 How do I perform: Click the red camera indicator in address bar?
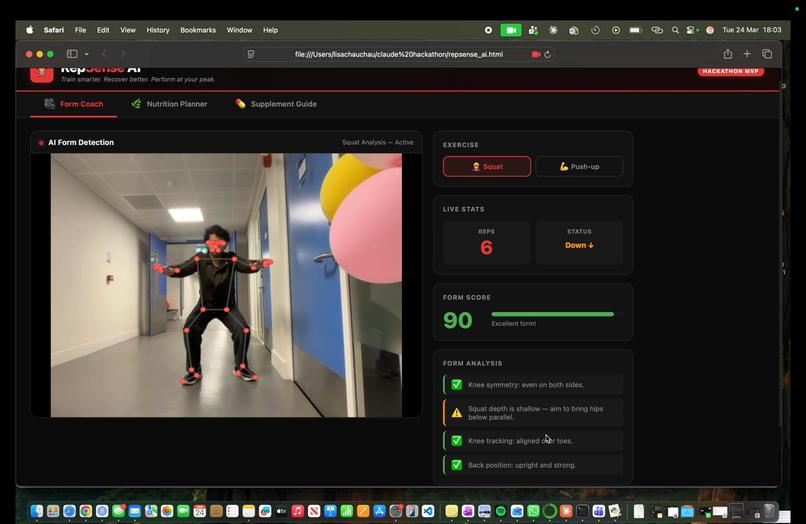536,54
